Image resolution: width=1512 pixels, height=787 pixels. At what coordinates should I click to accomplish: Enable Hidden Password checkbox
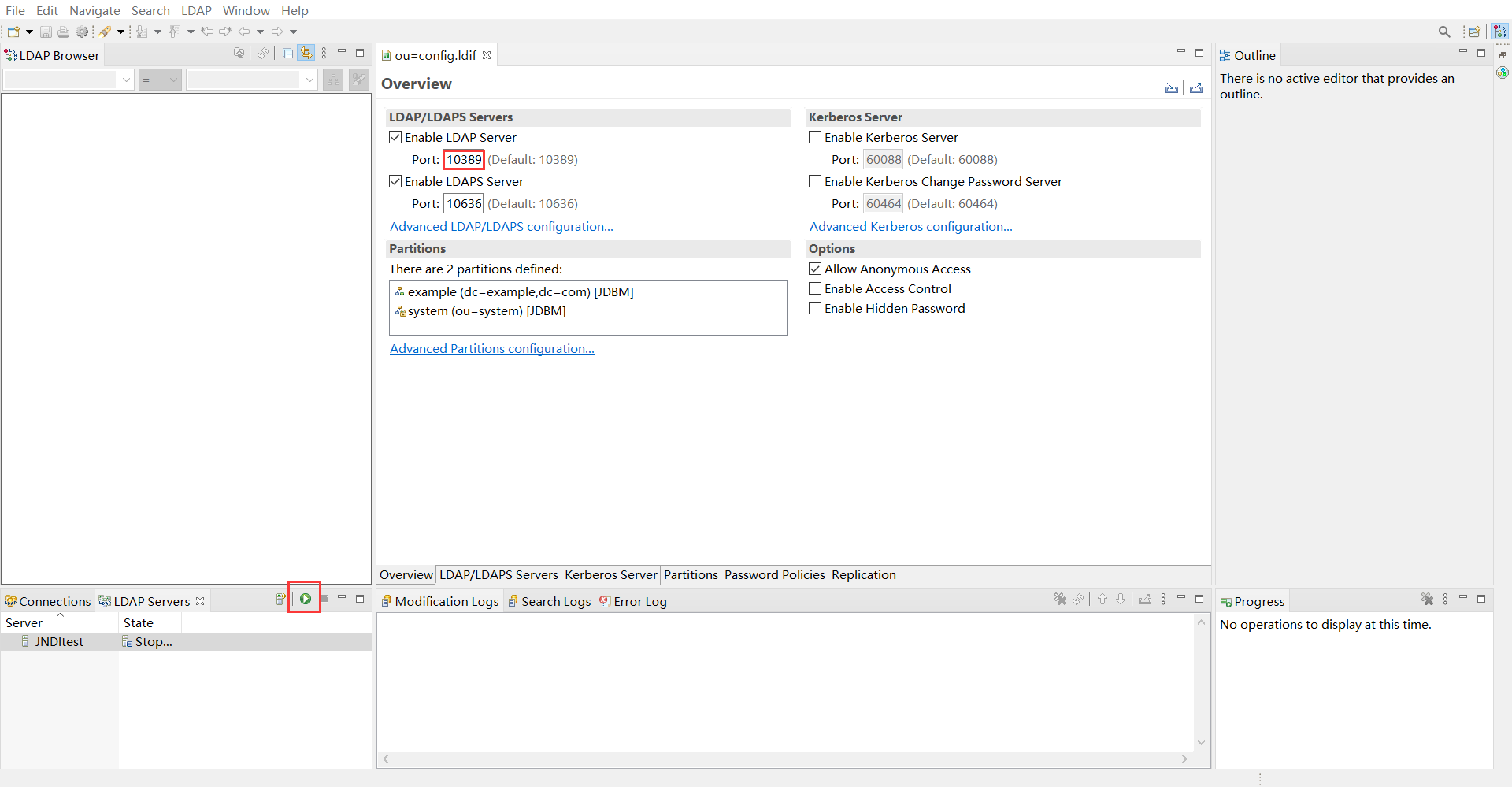(815, 308)
